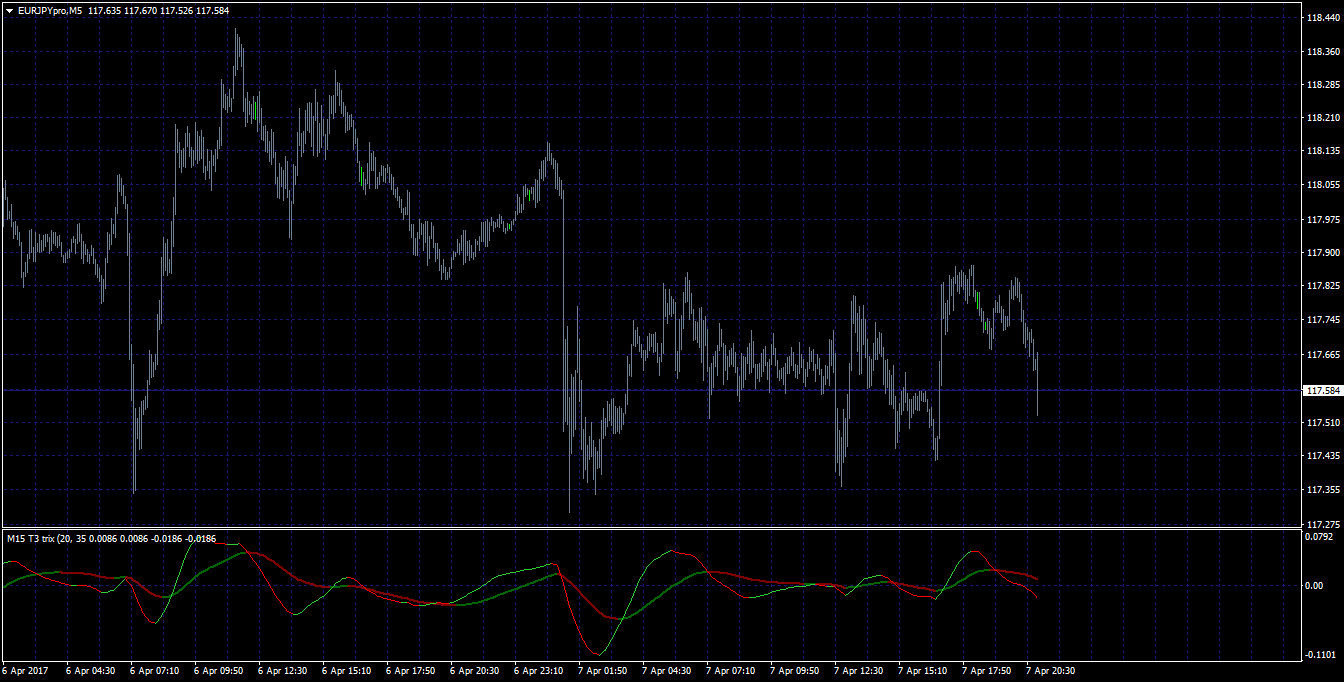Screen dimensions: 1344x682
Task: Select the 7 Apr 01:50 time label
Action: point(602,671)
